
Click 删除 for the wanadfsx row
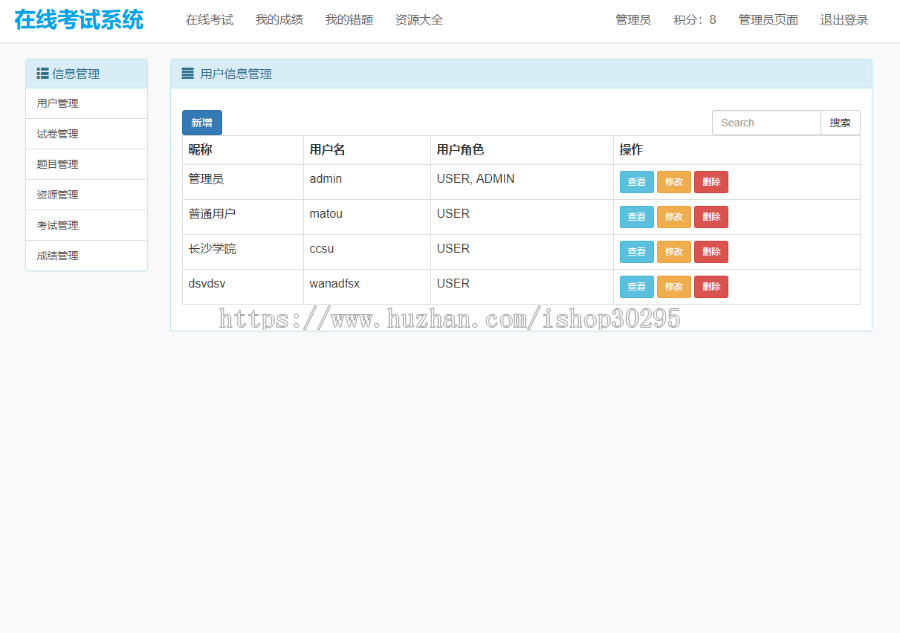pos(711,287)
